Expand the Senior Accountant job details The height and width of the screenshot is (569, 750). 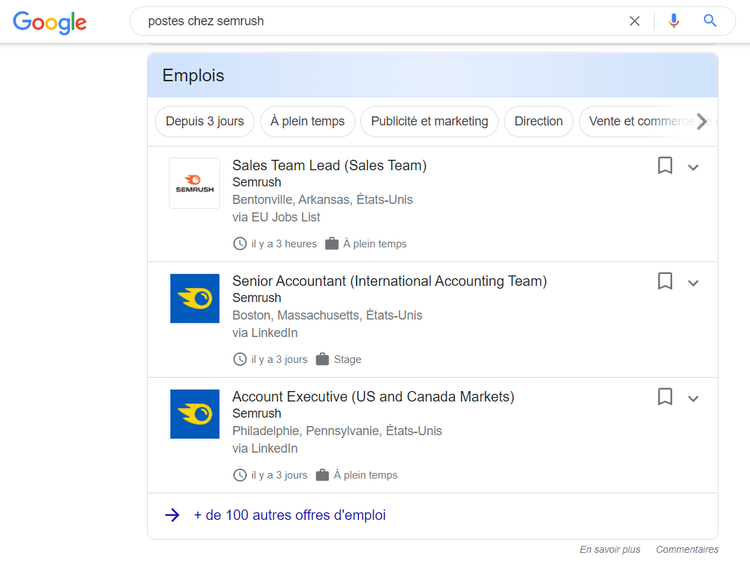(693, 283)
